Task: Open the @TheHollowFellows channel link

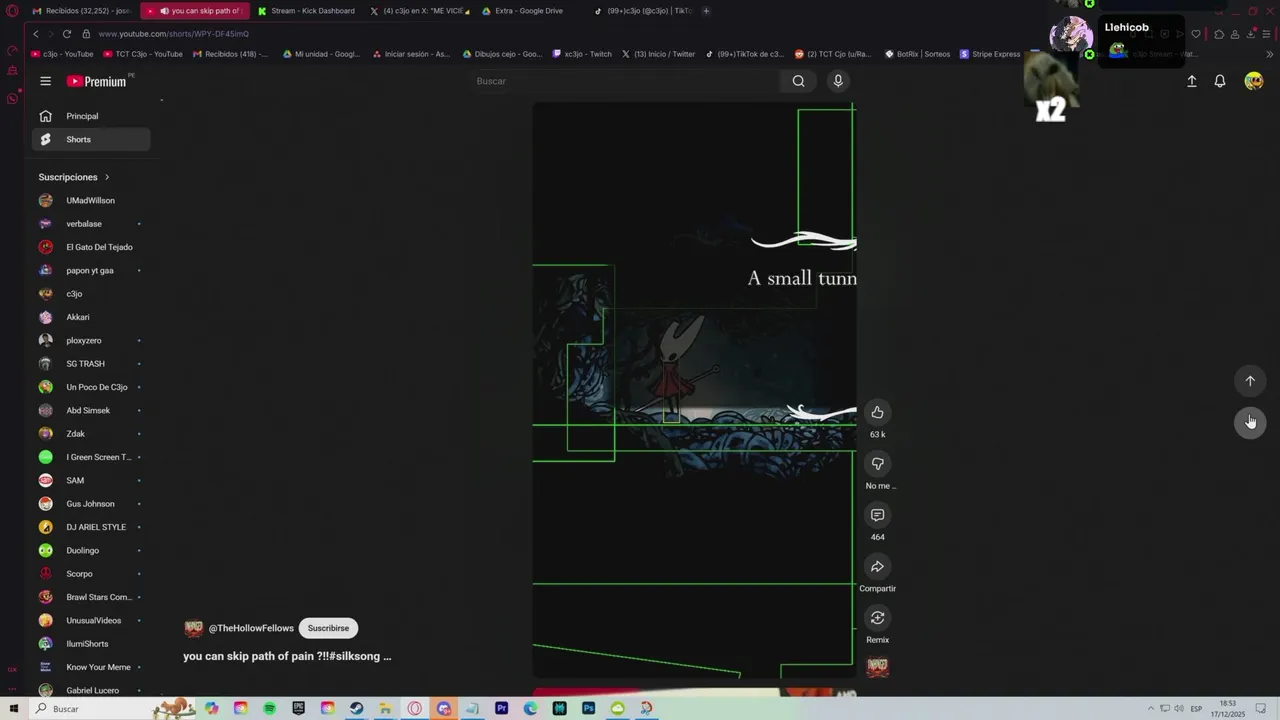Action: click(x=251, y=628)
